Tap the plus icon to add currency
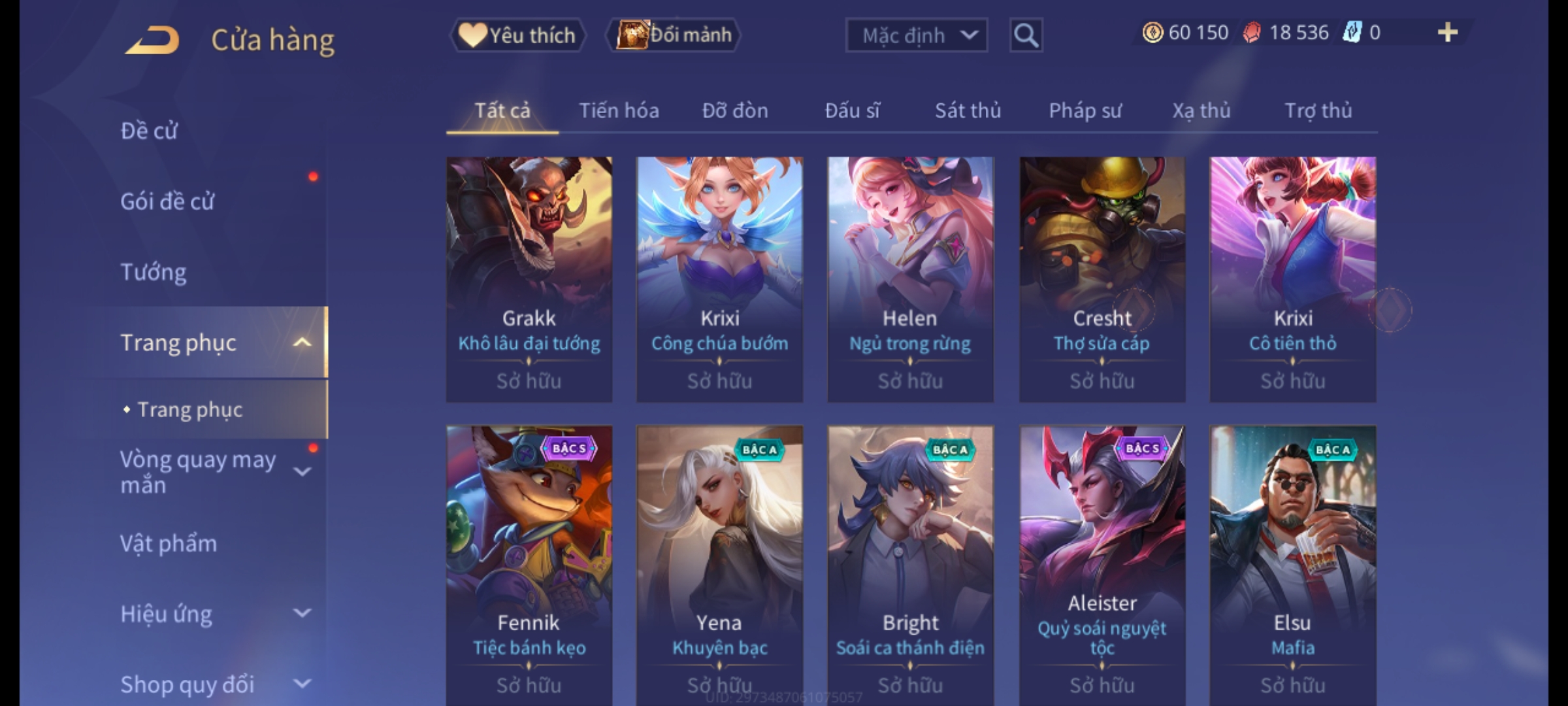Image resolution: width=1568 pixels, height=706 pixels. click(x=1448, y=33)
